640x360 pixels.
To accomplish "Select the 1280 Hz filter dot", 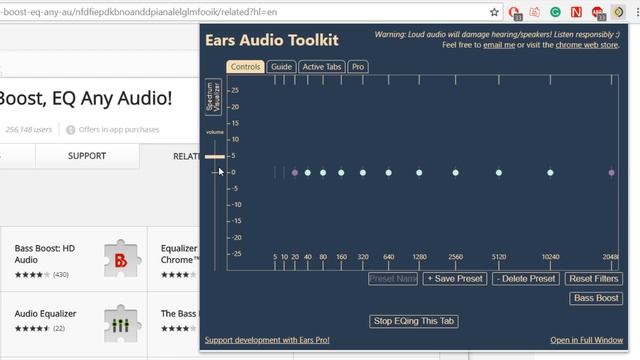I will pos(419,173).
